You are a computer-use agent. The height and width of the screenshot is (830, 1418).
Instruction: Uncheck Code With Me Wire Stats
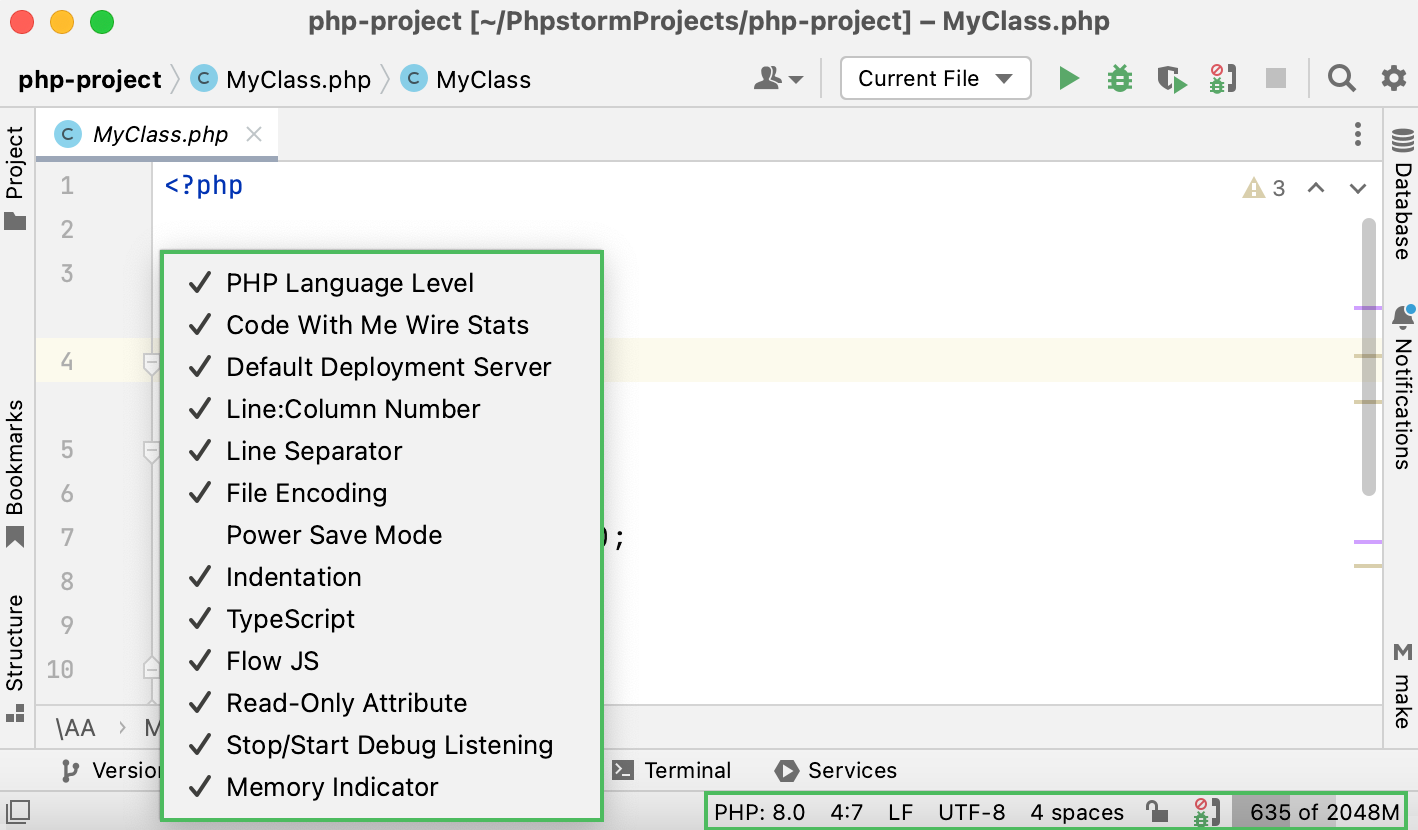click(x=381, y=325)
